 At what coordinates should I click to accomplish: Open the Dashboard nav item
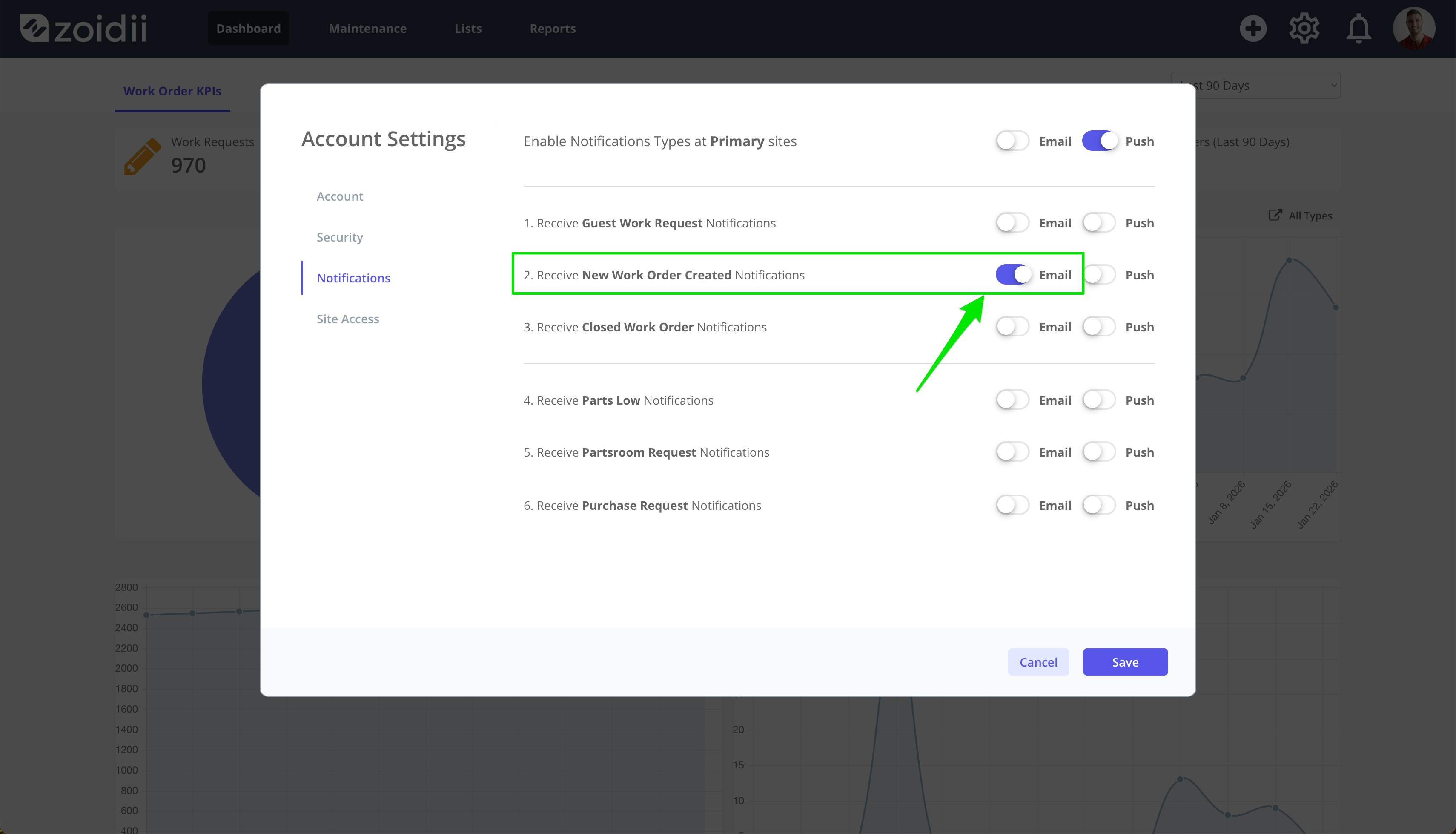point(248,29)
